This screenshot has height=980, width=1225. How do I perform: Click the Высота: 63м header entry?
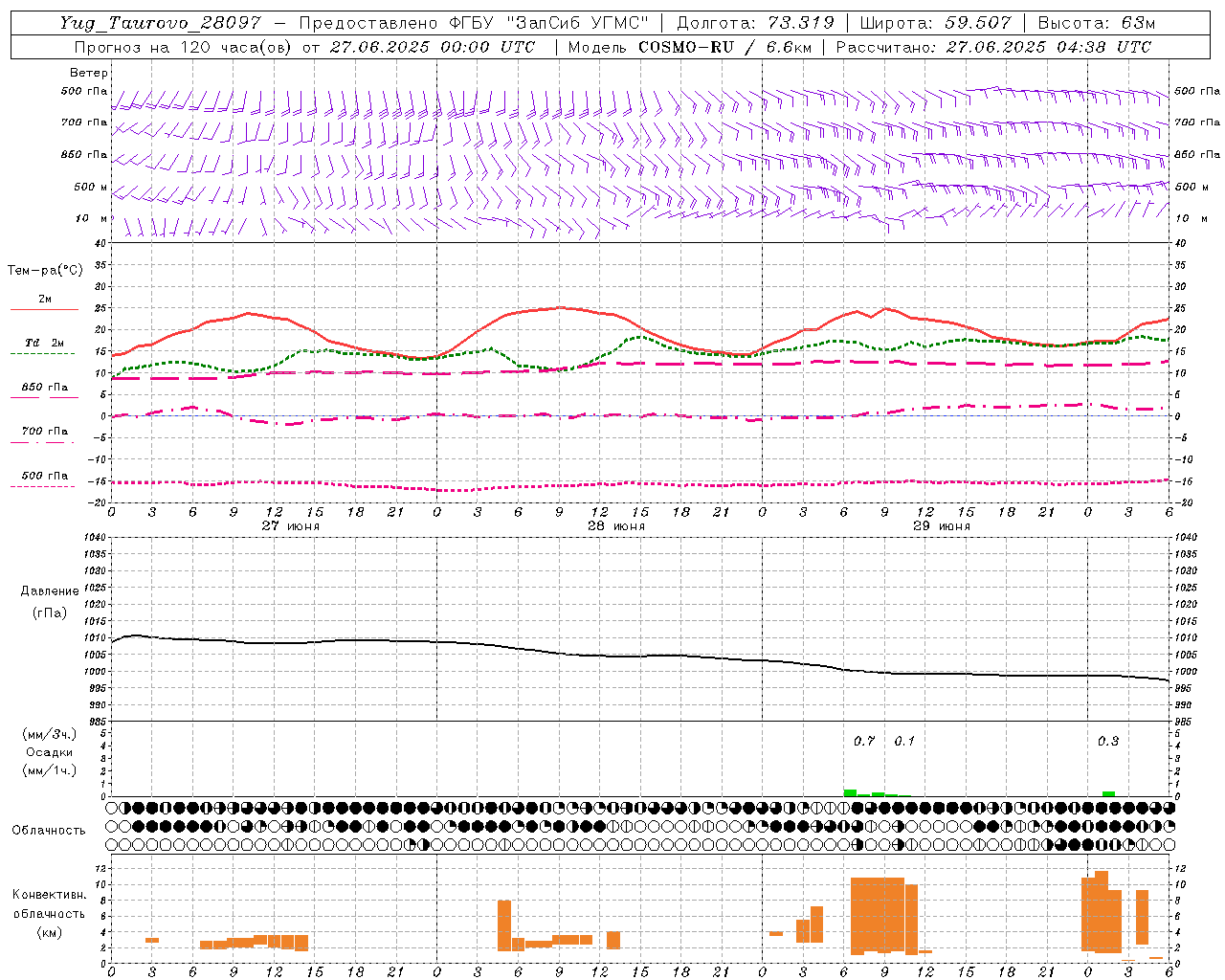1096,23
